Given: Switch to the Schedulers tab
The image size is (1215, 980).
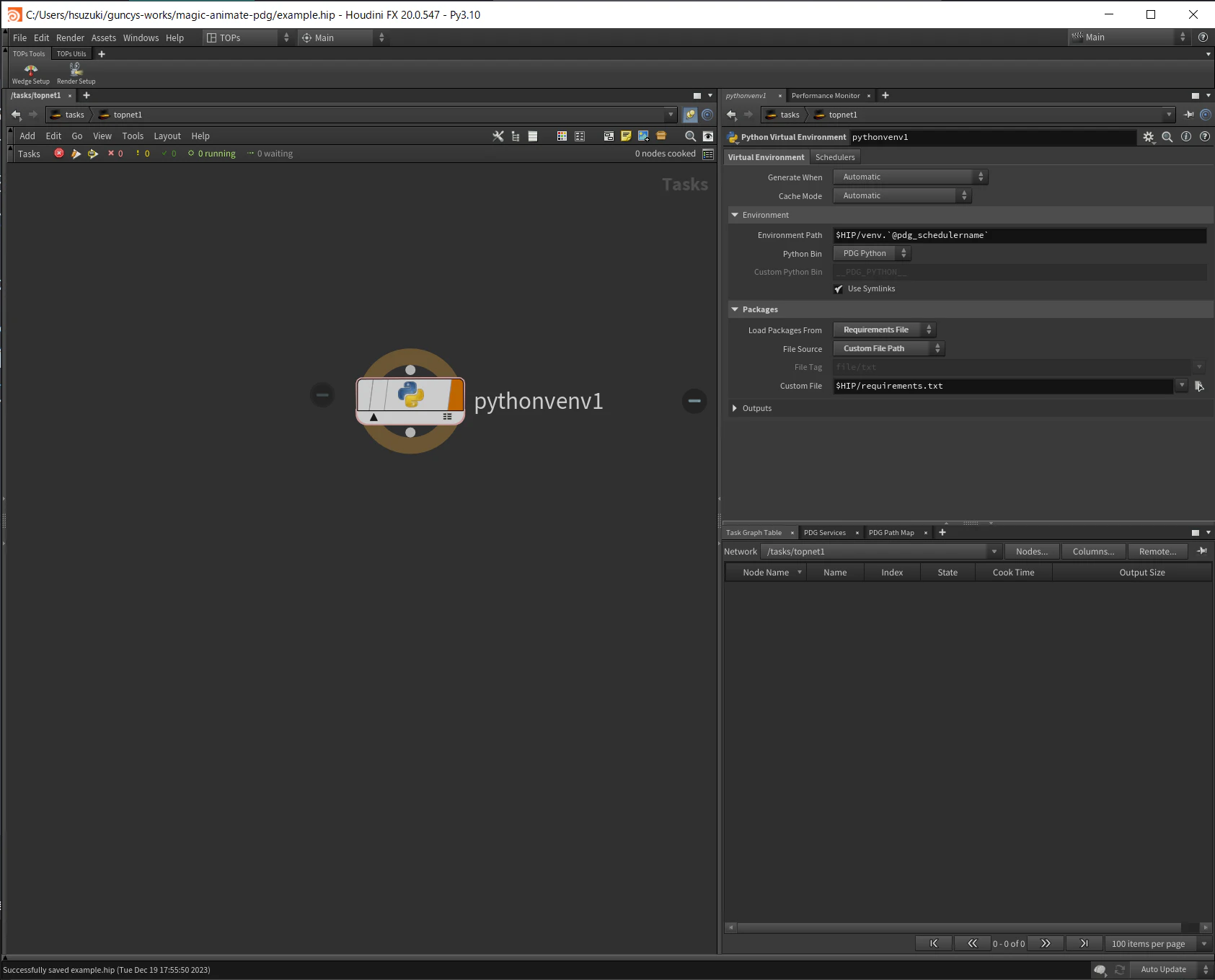Looking at the screenshot, I should tap(835, 157).
